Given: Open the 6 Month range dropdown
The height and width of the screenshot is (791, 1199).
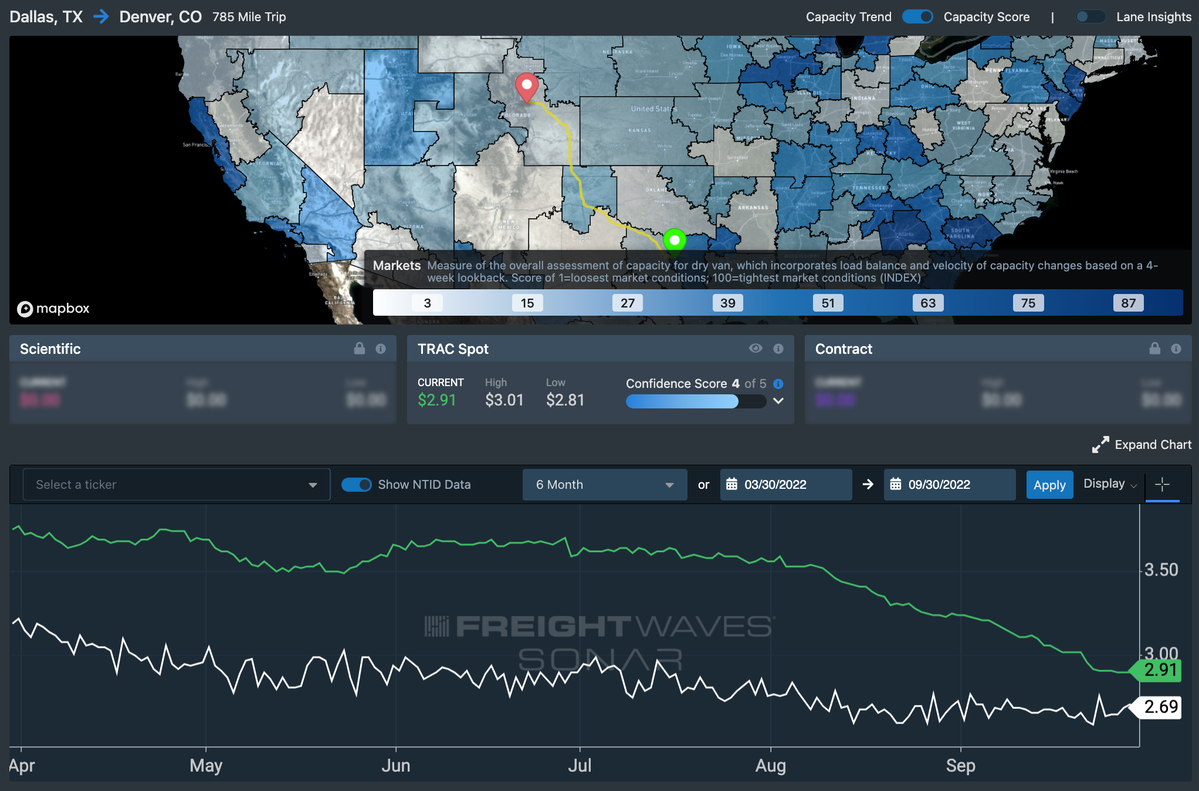Looking at the screenshot, I should [x=604, y=484].
